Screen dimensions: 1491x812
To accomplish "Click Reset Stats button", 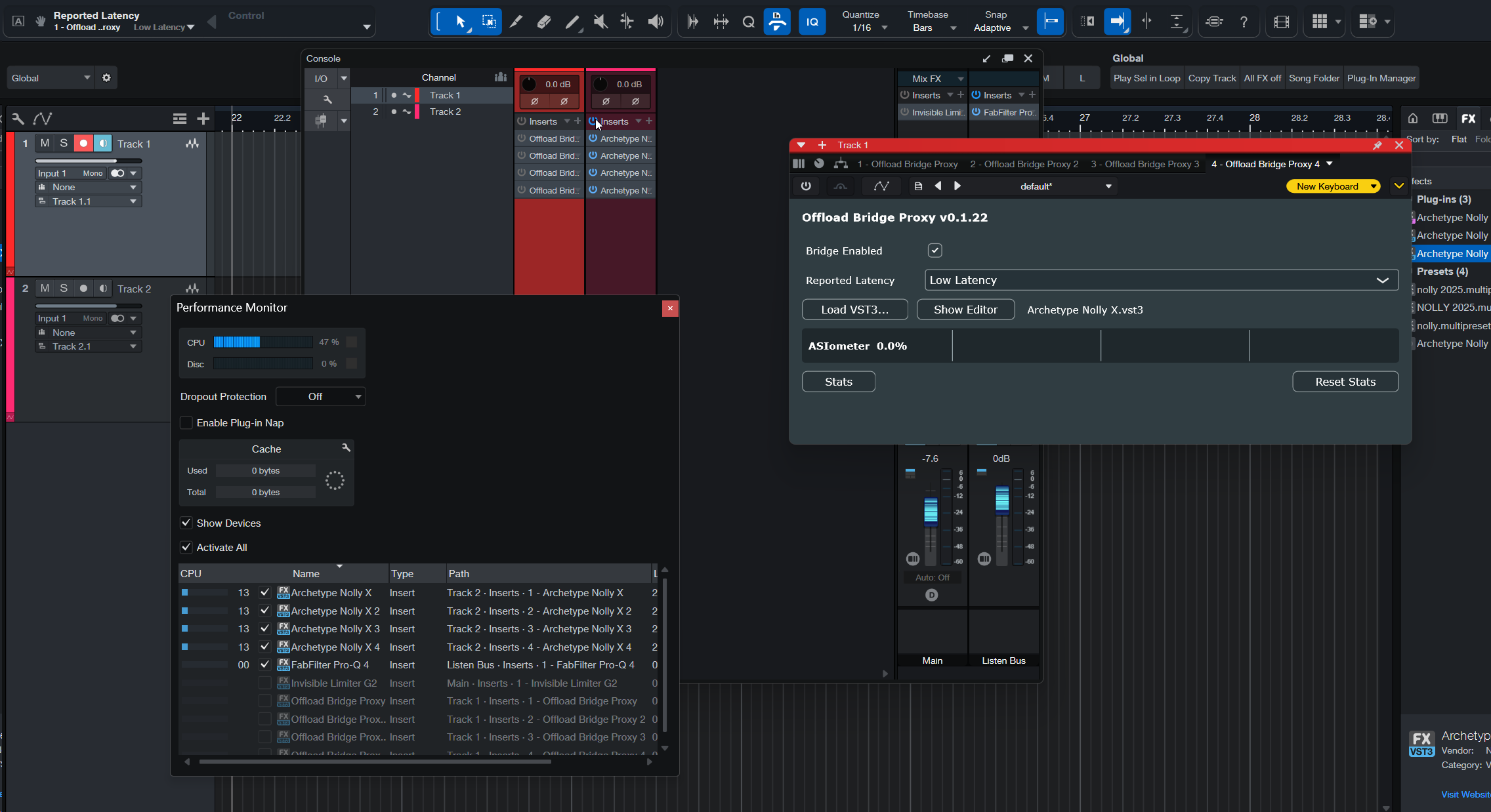I will tap(1345, 382).
